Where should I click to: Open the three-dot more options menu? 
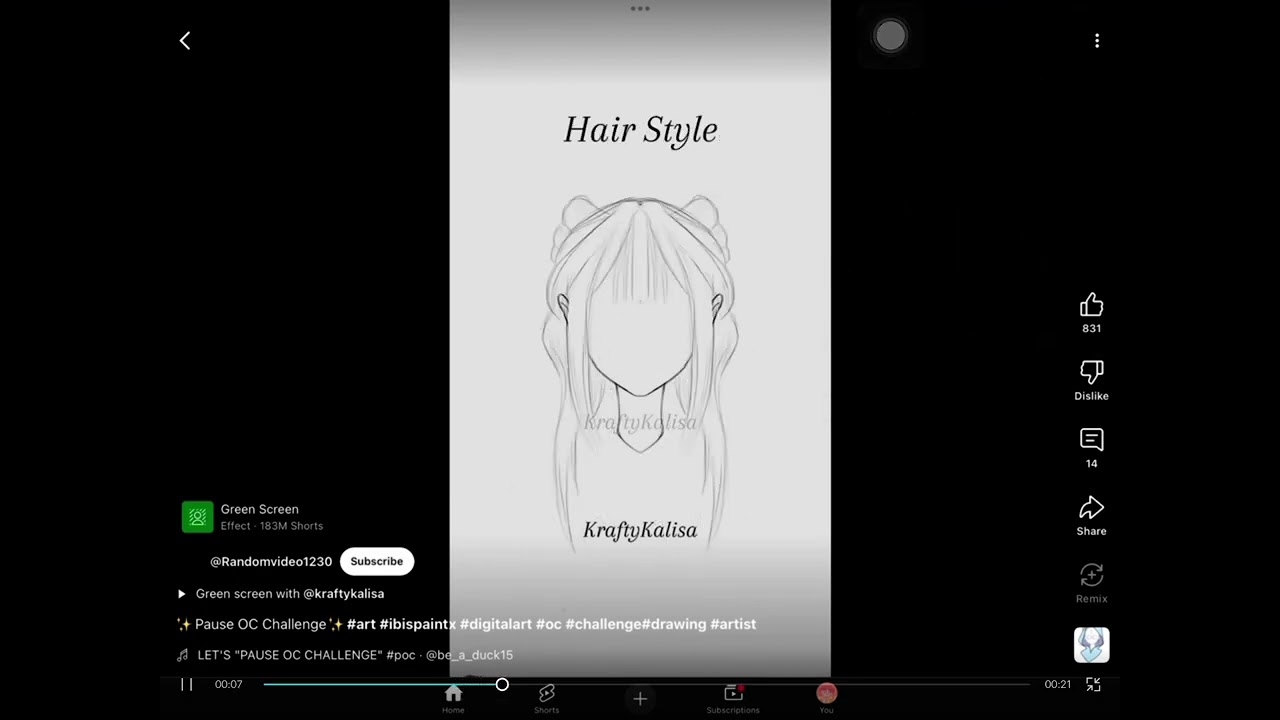(1097, 40)
